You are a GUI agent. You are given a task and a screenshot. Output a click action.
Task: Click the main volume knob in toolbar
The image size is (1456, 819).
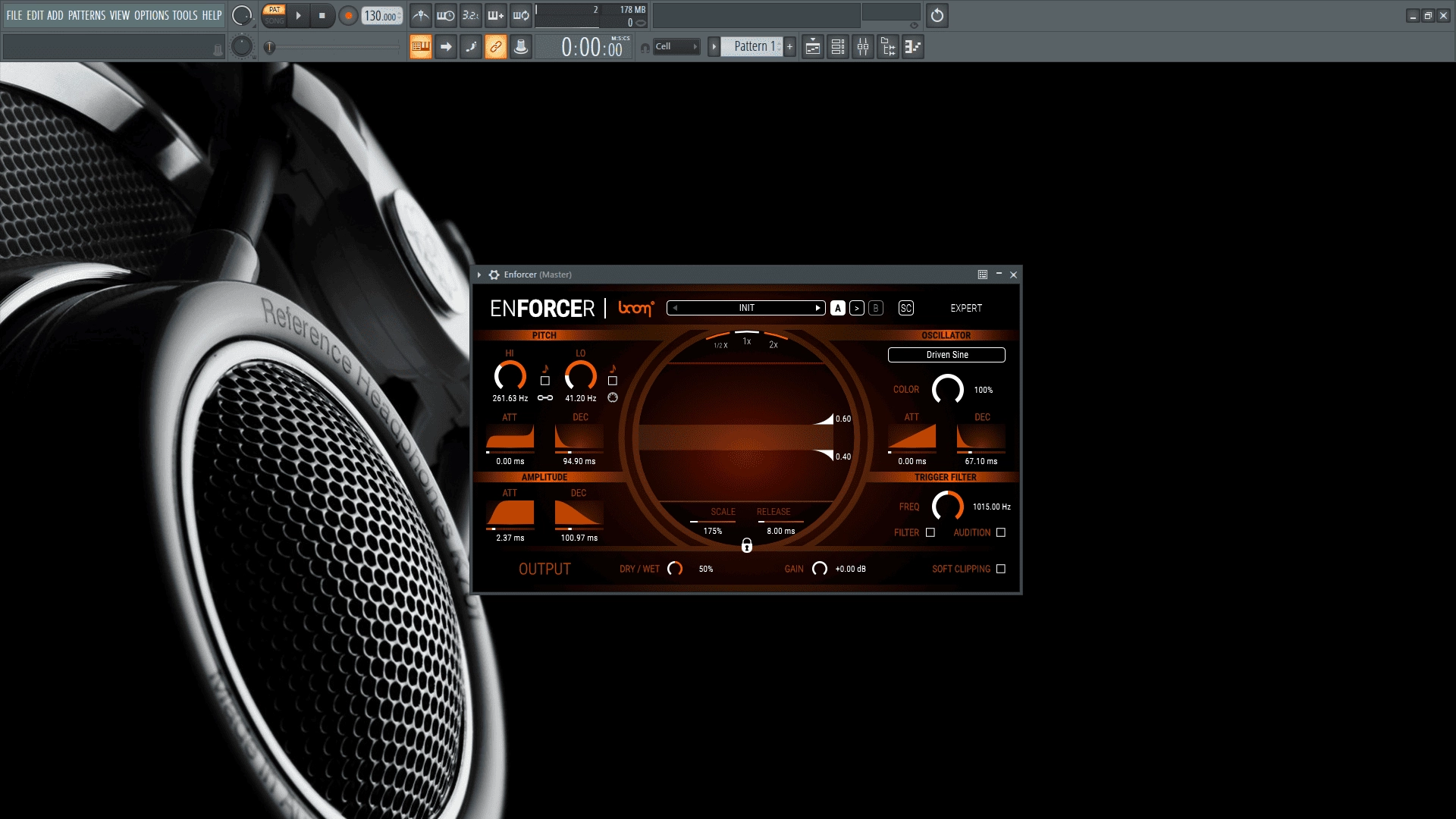point(242,15)
